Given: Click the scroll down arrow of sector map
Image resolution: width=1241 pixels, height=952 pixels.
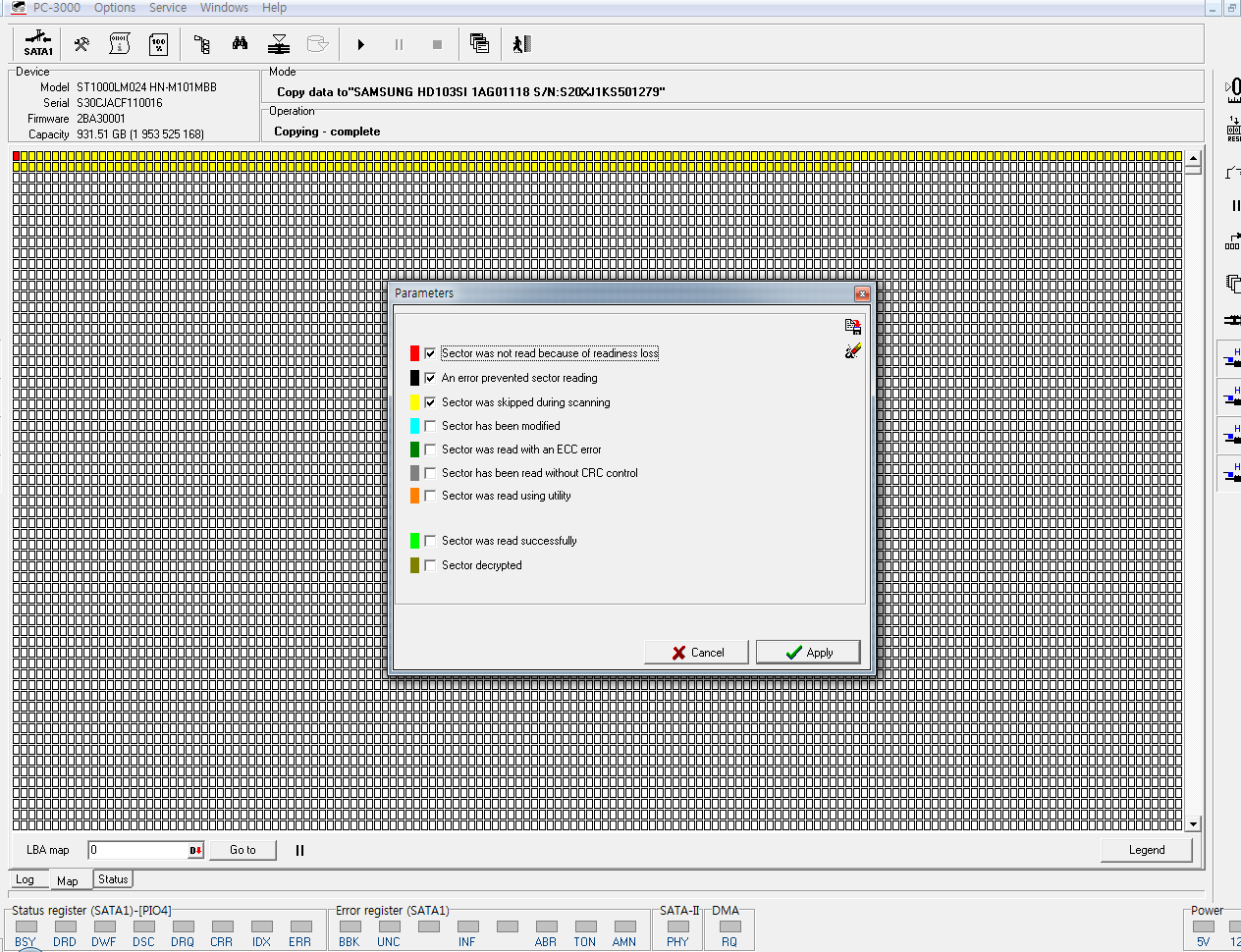Looking at the screenshot, I should 1193,824.
